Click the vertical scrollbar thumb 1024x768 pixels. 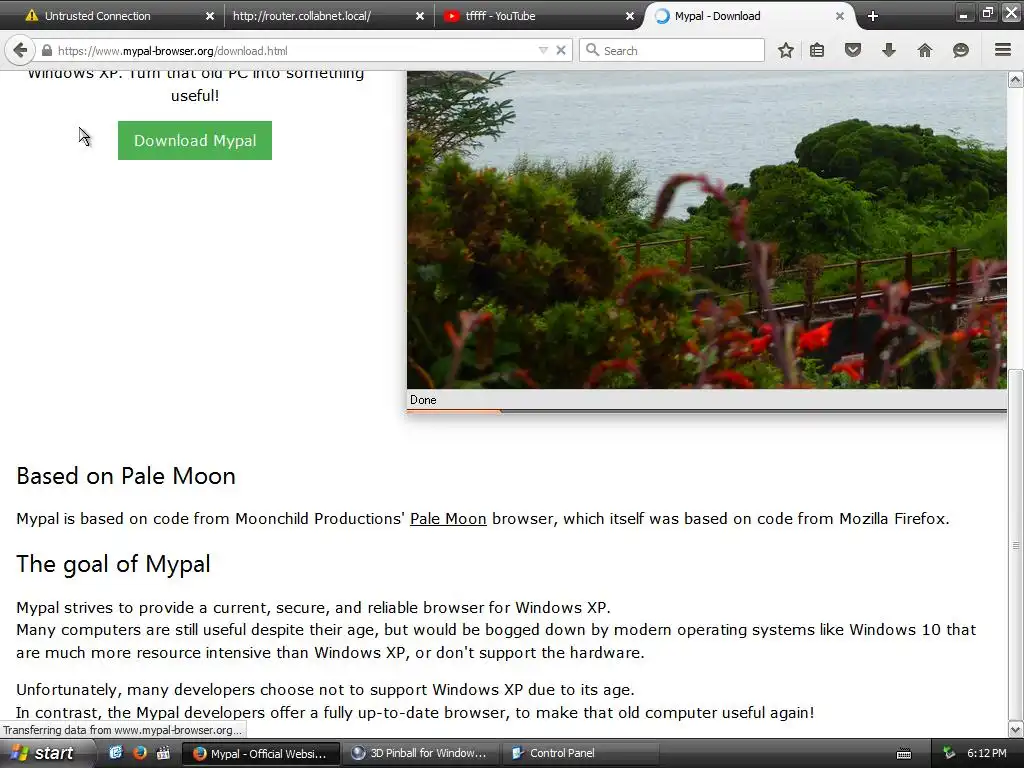coord(1016,543)
